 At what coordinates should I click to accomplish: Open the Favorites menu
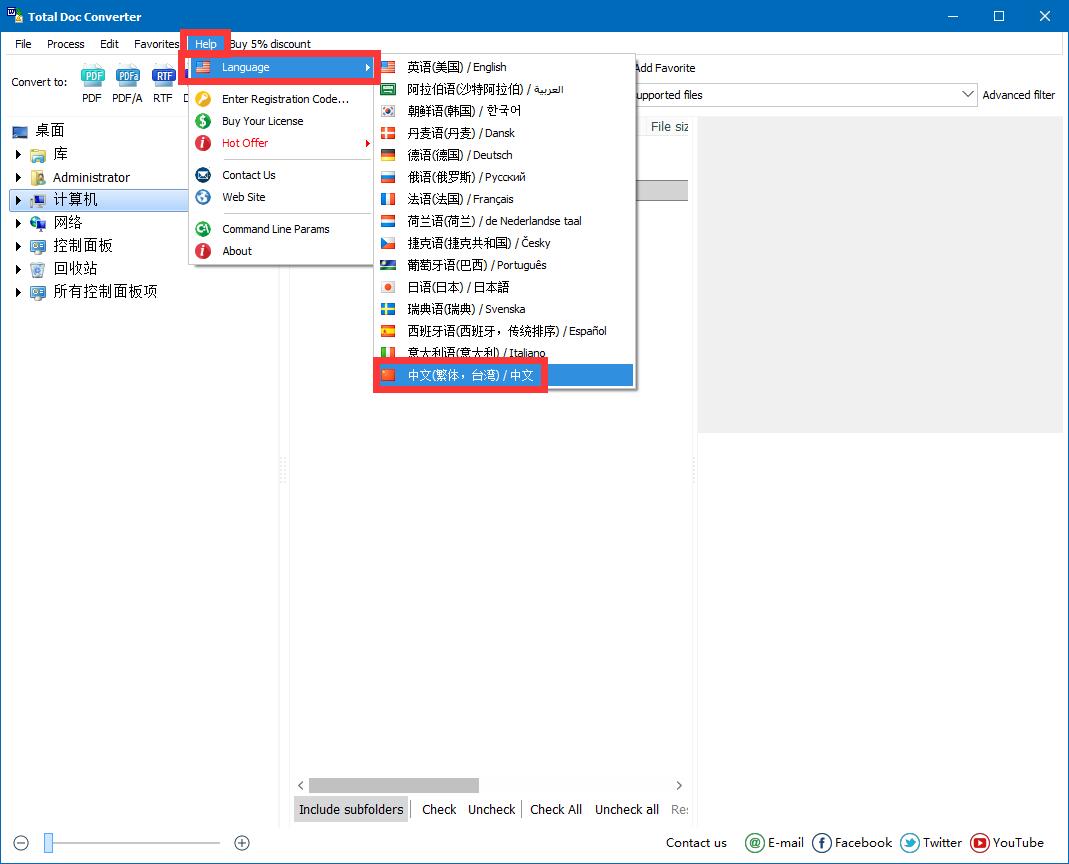156,44
